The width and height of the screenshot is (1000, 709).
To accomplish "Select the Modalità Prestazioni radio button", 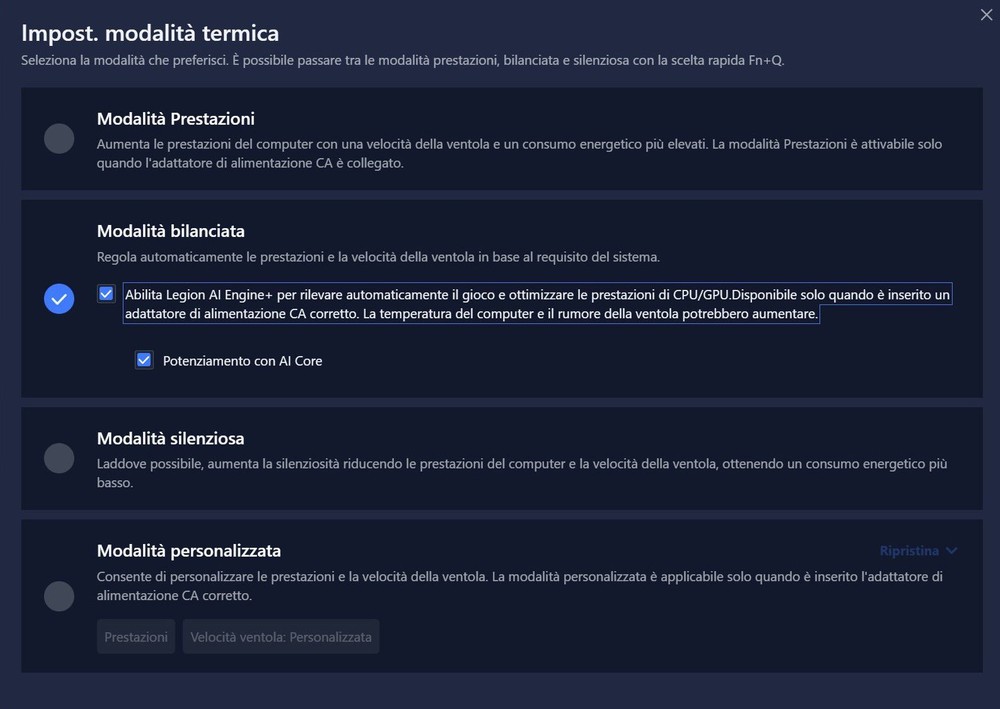I will [x=59, y=139].
